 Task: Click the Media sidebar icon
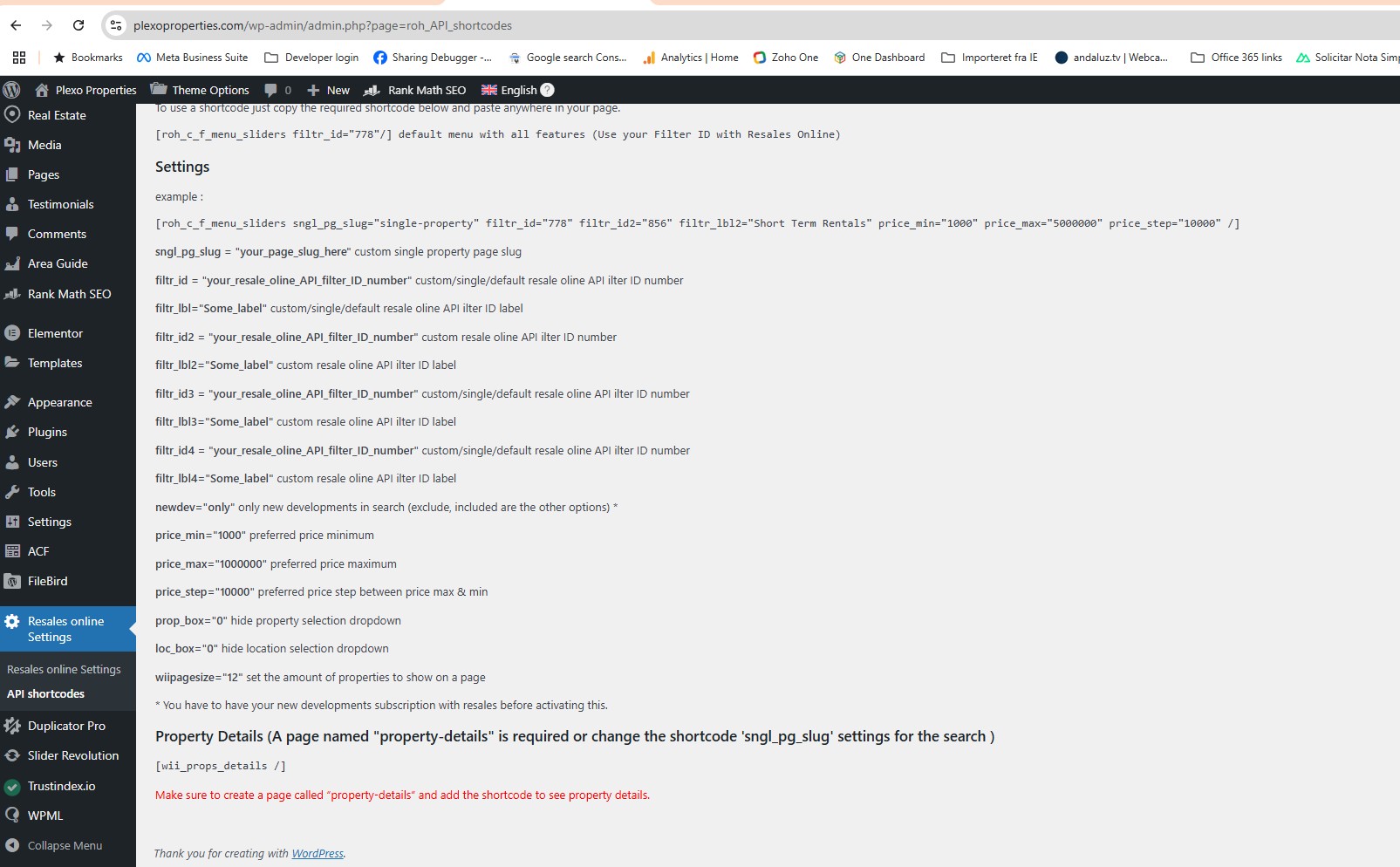(12, 145)
